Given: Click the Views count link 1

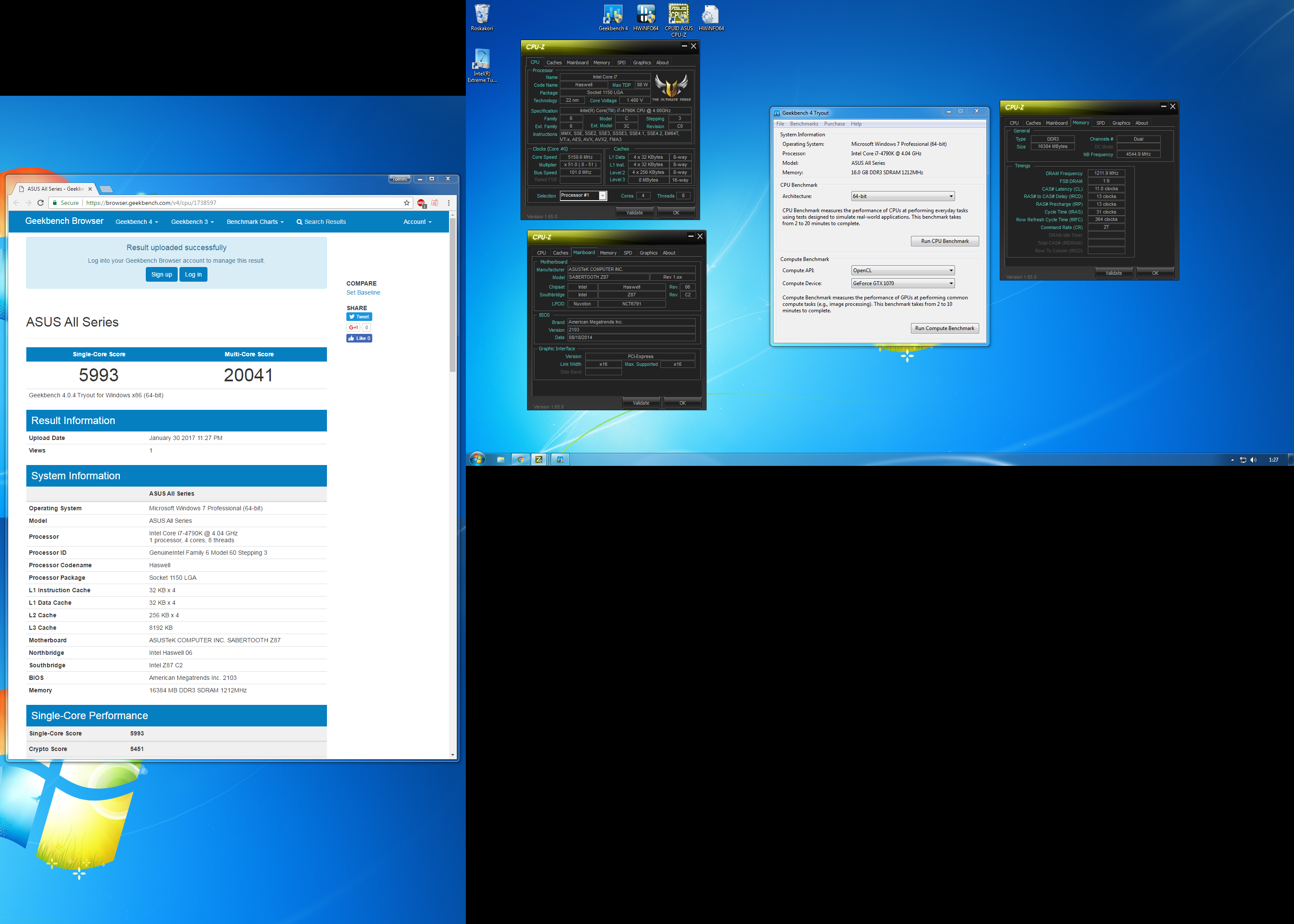Looking at the screenshot, I should click(151, 451).
